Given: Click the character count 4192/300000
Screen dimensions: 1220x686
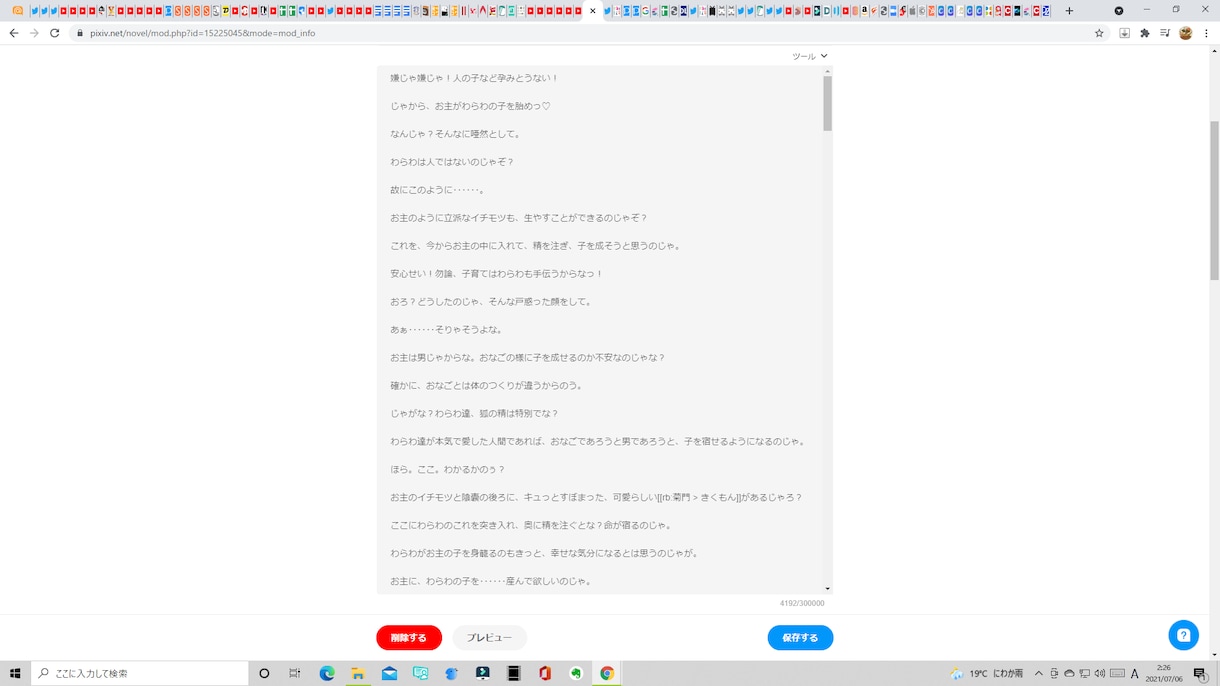Looking at the screenshot, I should 802,604.
